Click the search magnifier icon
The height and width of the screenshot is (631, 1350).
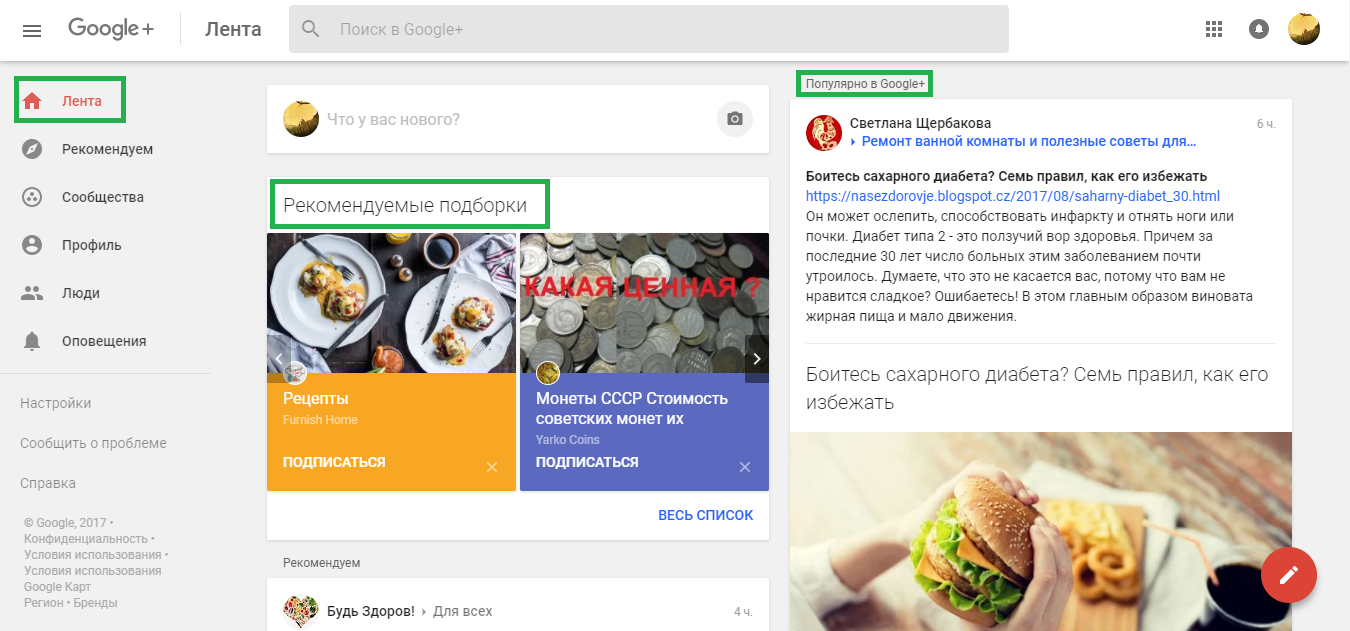click(310, 29)
